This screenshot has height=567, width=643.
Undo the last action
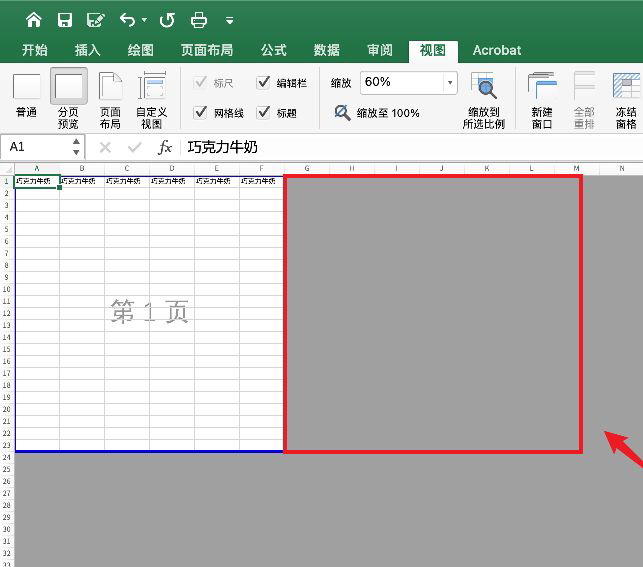coord(128,20)
